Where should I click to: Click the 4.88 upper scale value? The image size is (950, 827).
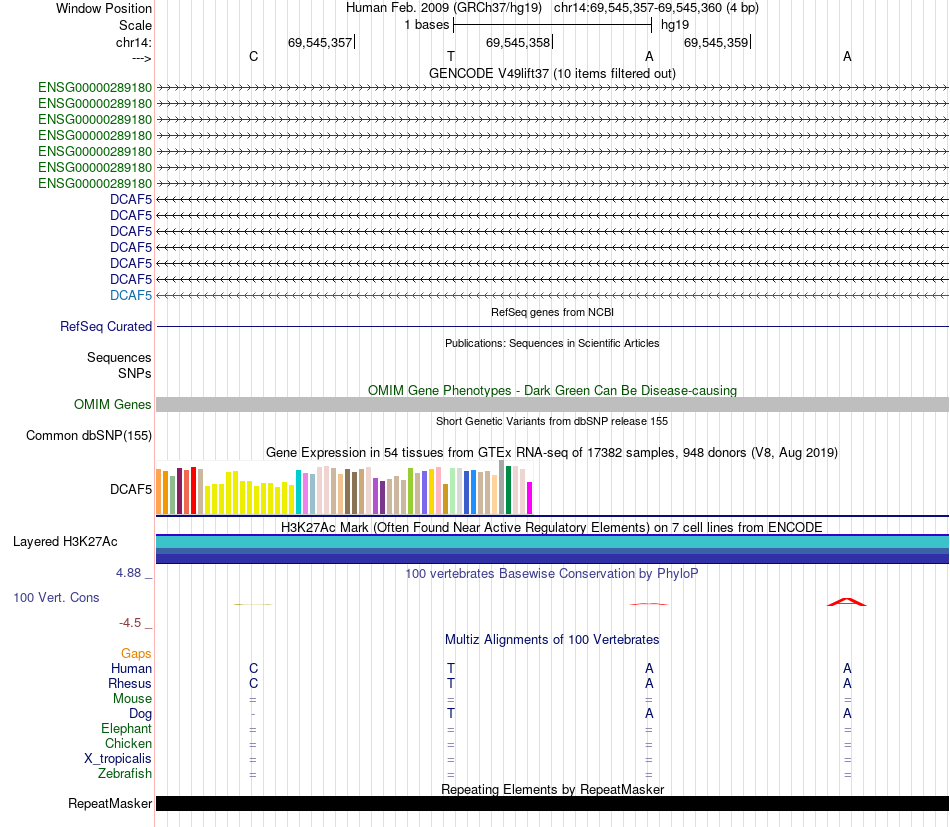point(128,573)
